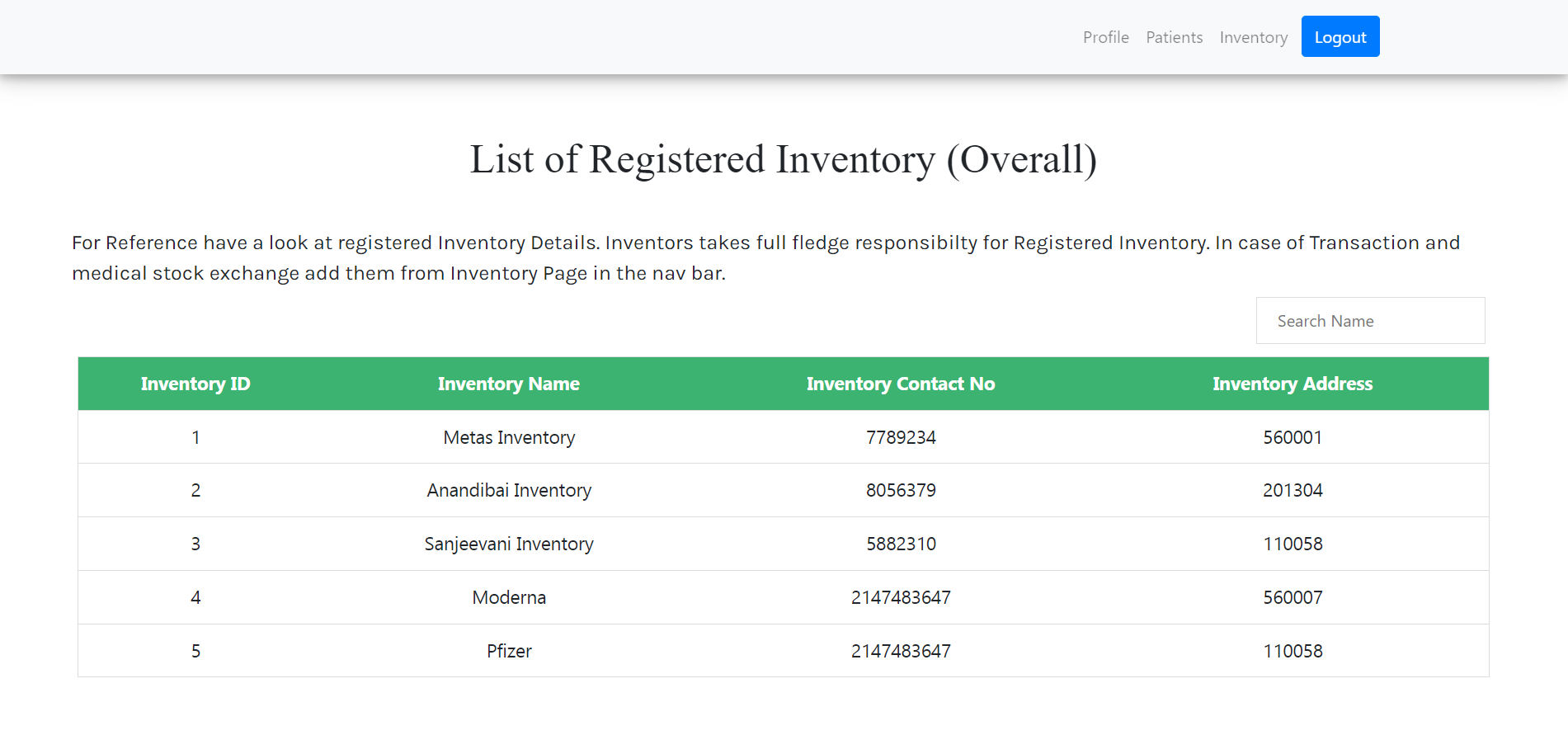Click contact number 7789234 for Metas Inventory
The height and width of the screenshot is (754, 1568).
900,437
